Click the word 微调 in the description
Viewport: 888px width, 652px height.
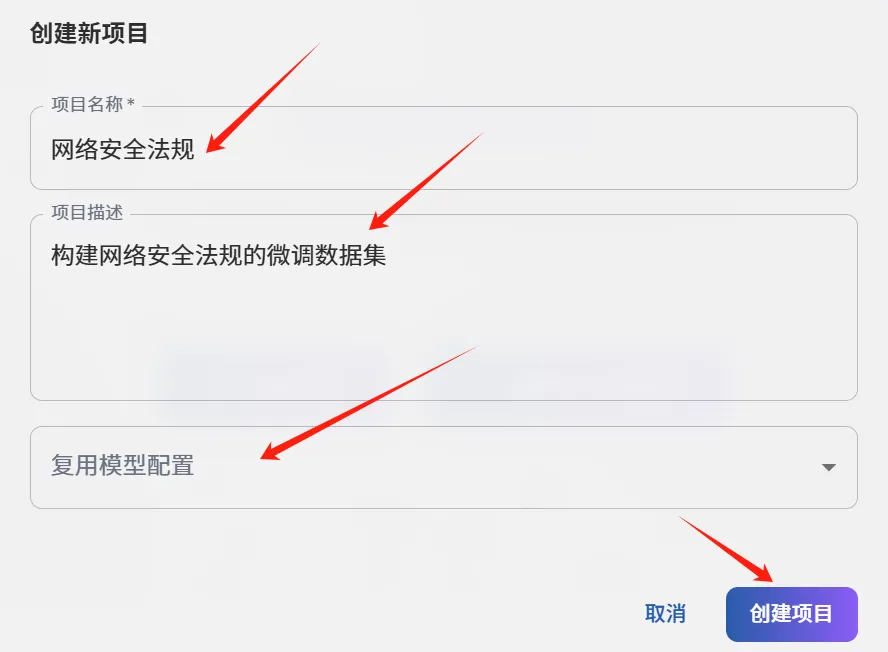[290, 255]
